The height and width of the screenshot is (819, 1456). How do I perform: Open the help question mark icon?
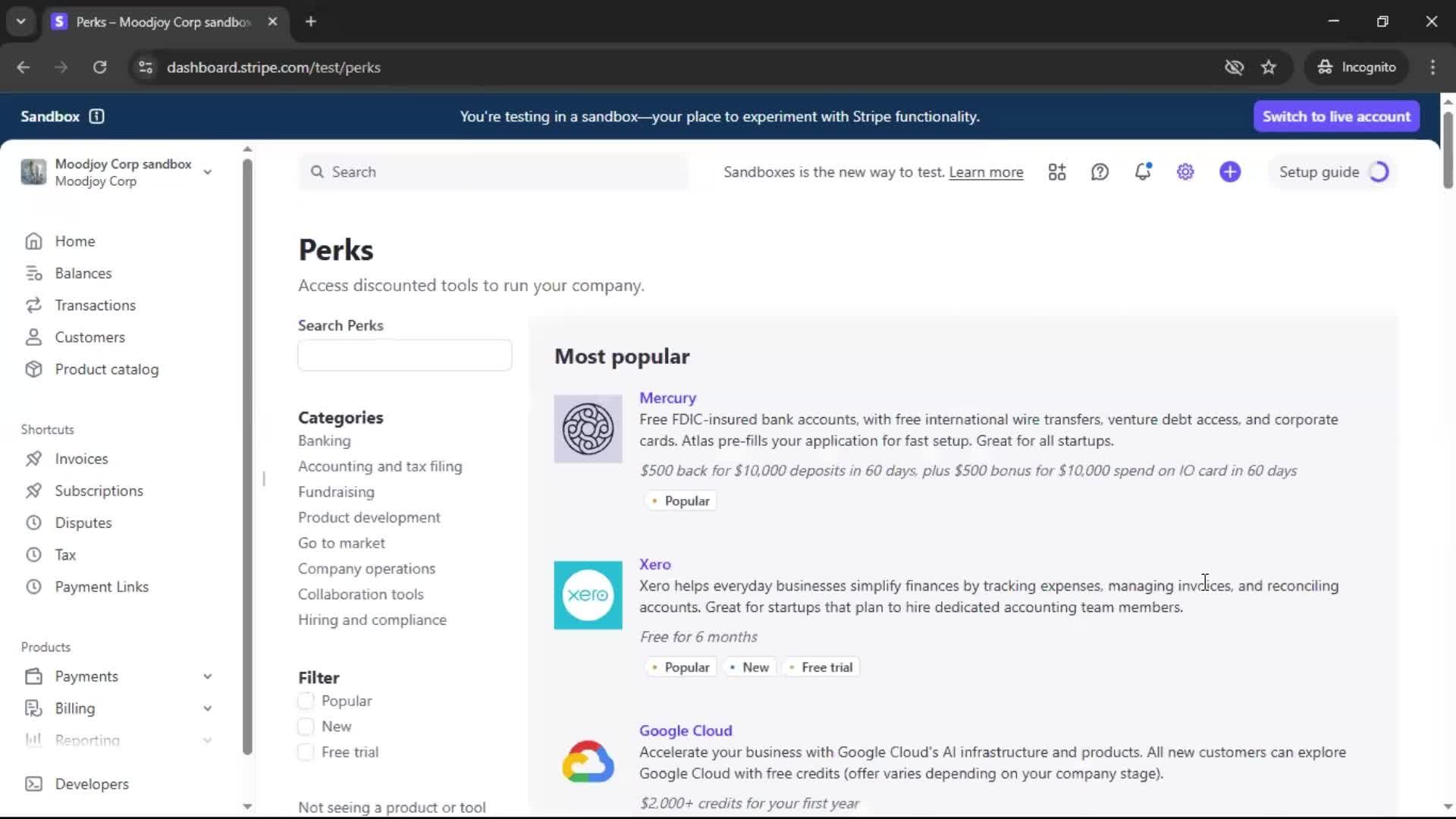(x=1100, y=172)
